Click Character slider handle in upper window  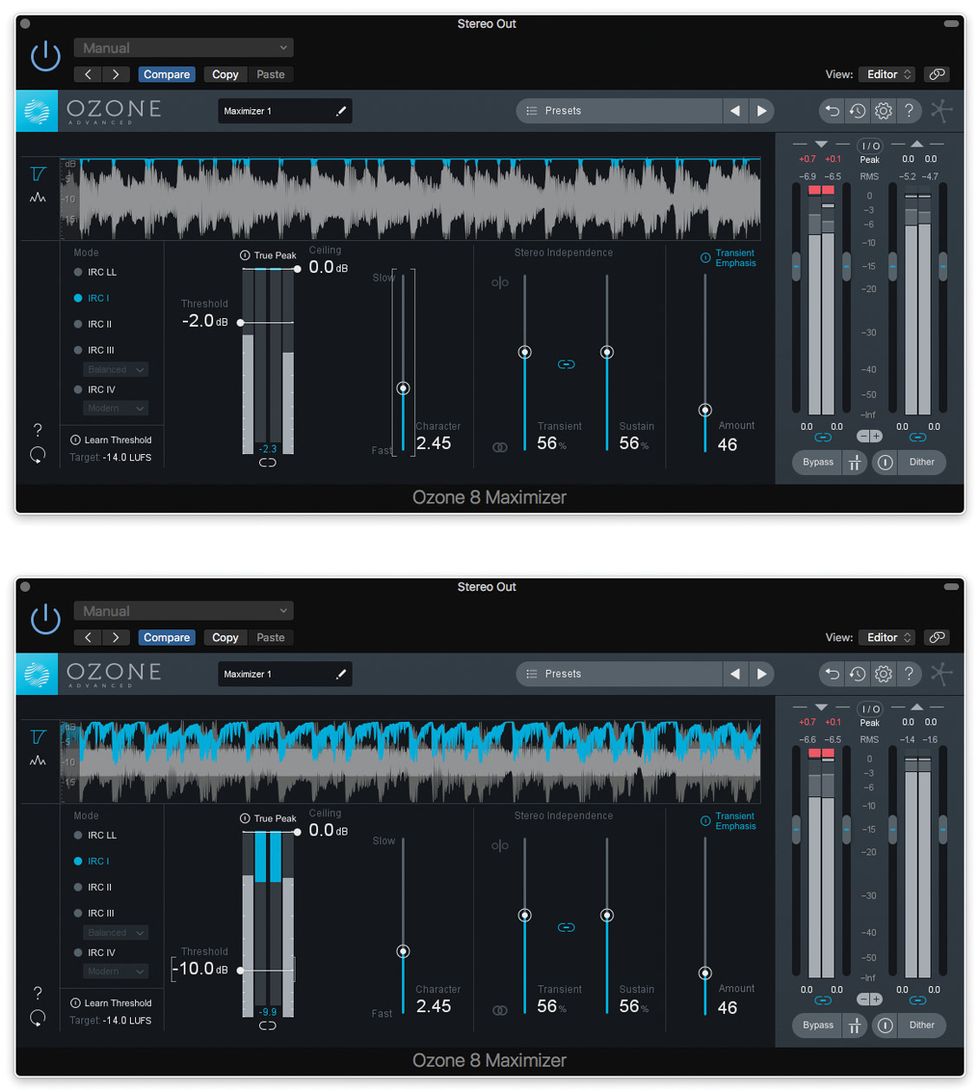click(x=403, y=388)
